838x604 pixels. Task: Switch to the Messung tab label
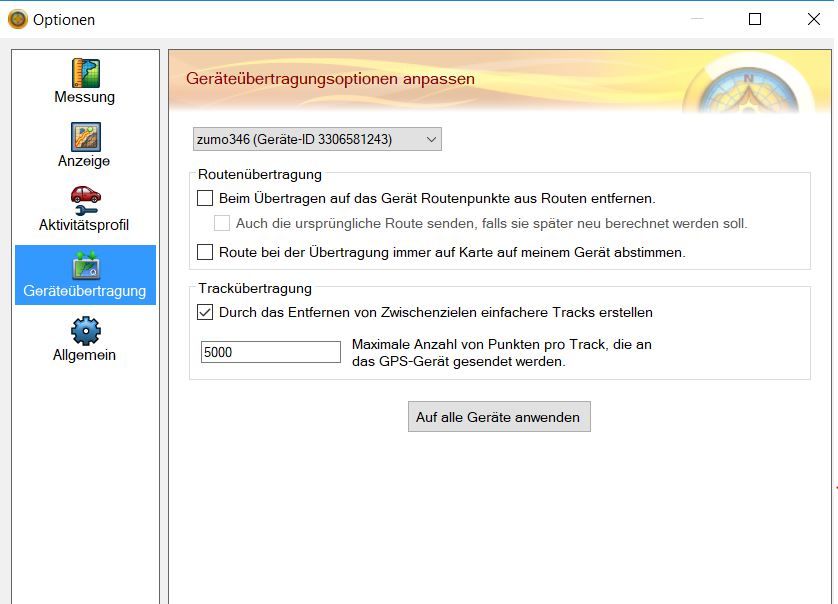[85, 97]
